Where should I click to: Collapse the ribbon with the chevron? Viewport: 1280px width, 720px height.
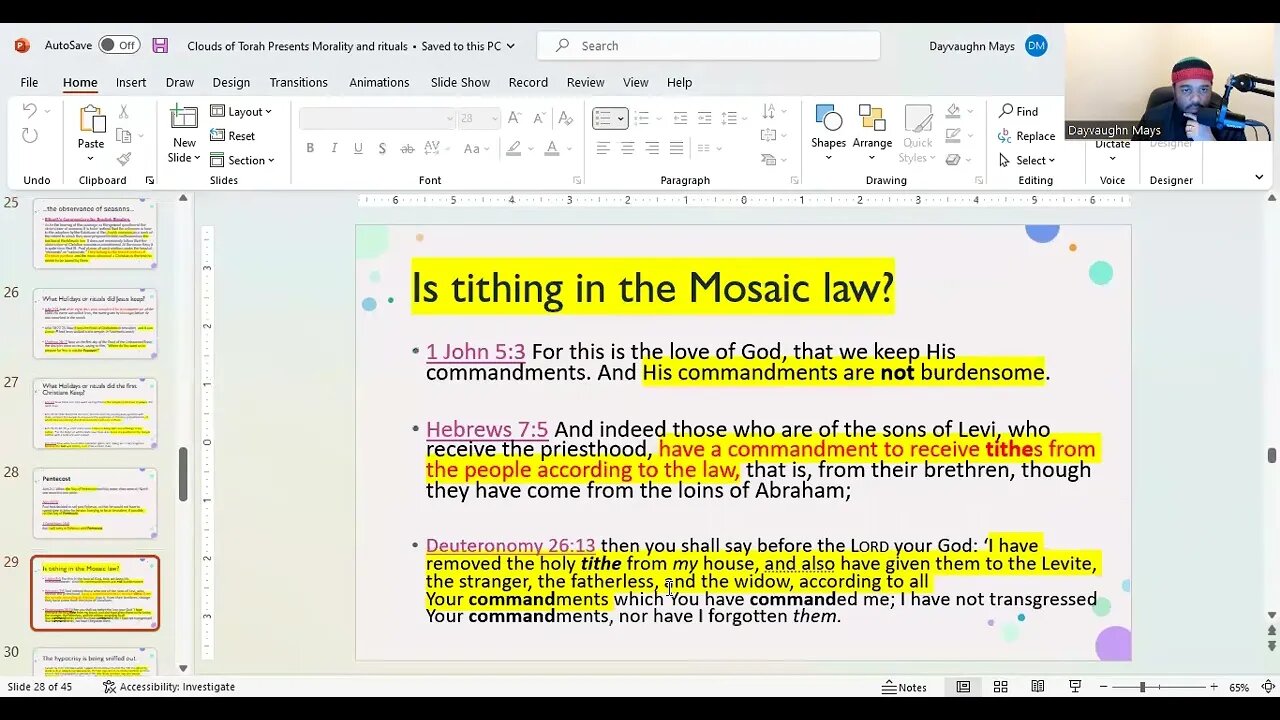pyautogui.click(x=1259, y=177)
